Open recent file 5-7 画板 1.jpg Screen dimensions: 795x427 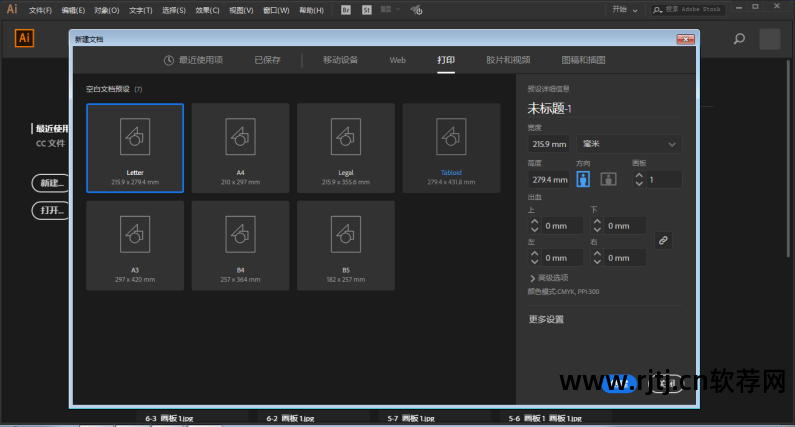pos(411,418)
